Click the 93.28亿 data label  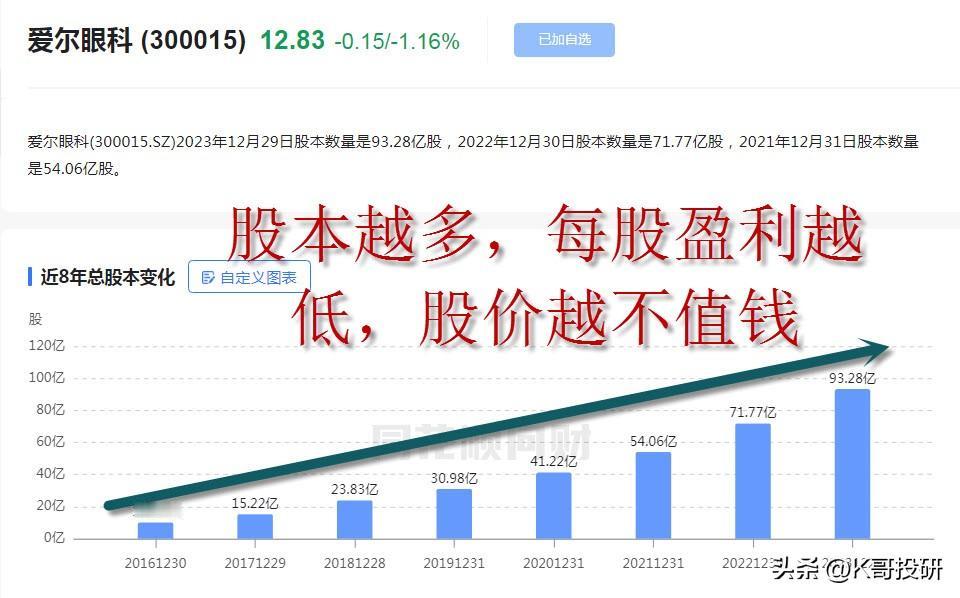(852, 378)
